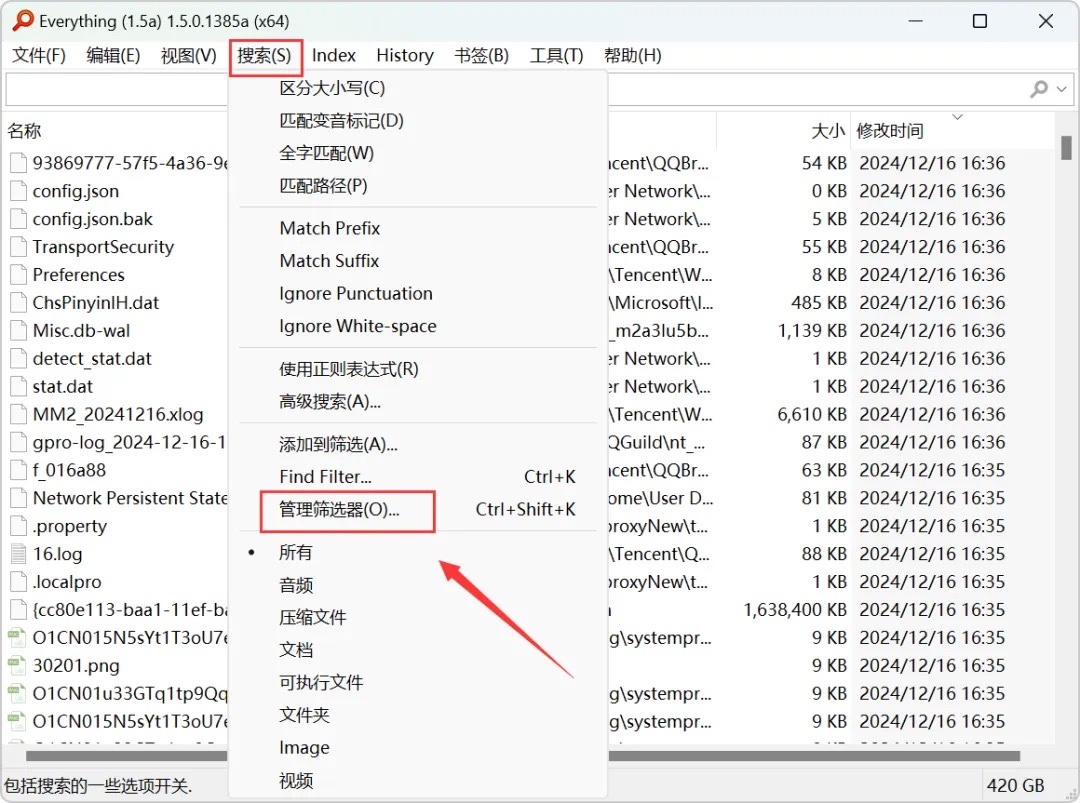
Task: Sort by 大小 size column header
Action: click(828, 131)
